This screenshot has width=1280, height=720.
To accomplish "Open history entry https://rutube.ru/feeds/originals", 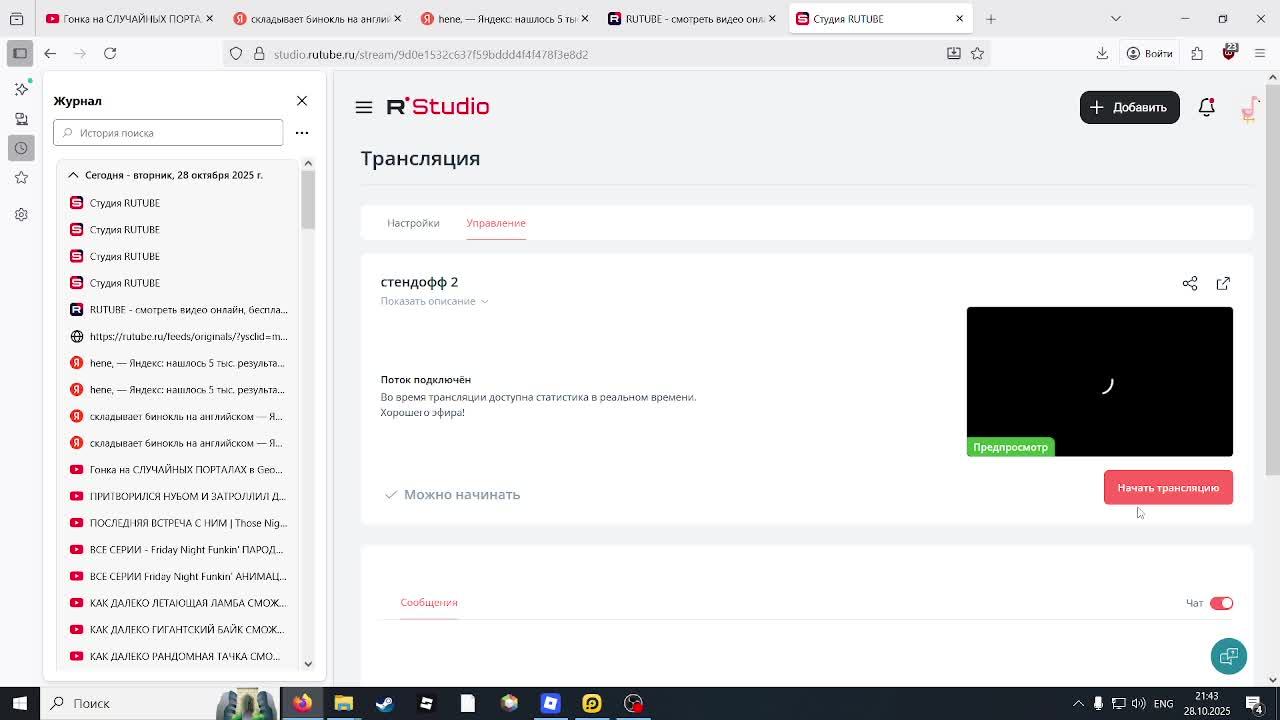I will [x=178, y=337].
